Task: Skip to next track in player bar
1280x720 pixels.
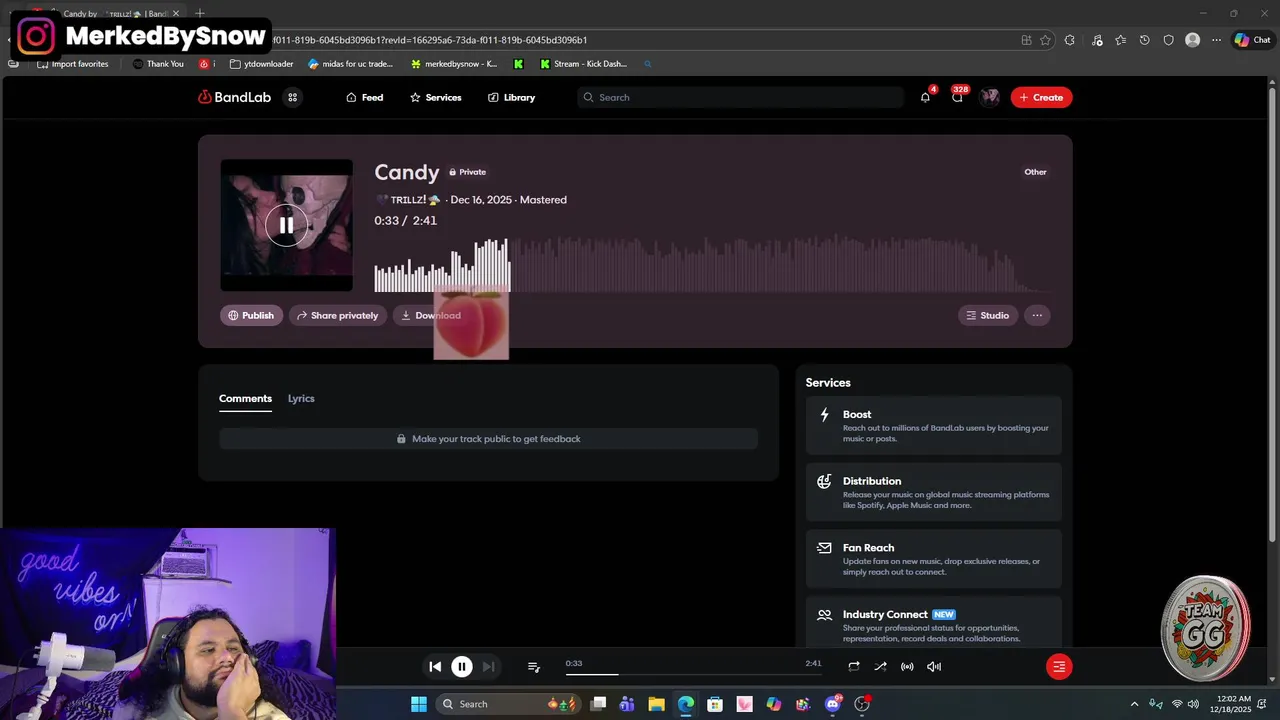Action: tap(488, 666)
